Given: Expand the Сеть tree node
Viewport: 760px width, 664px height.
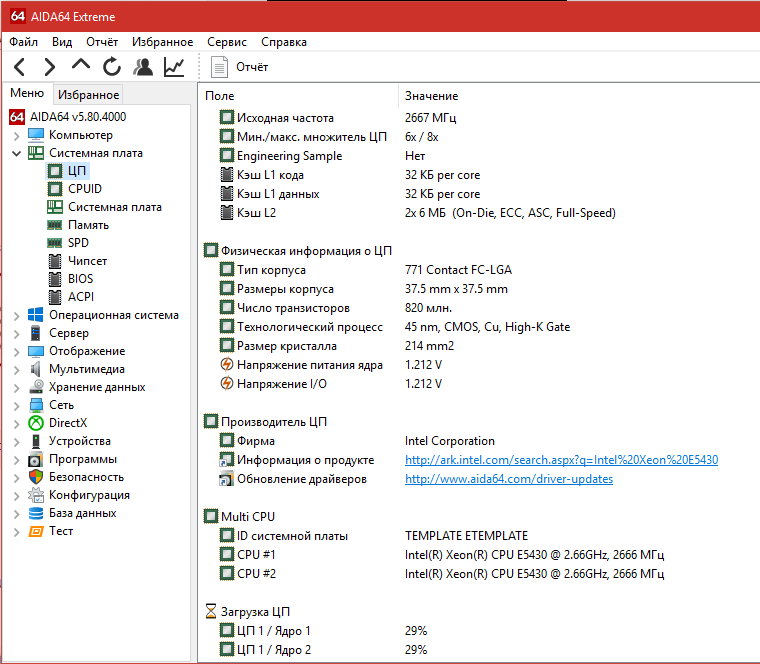Looking at the screenshot, I should [16, 406].
